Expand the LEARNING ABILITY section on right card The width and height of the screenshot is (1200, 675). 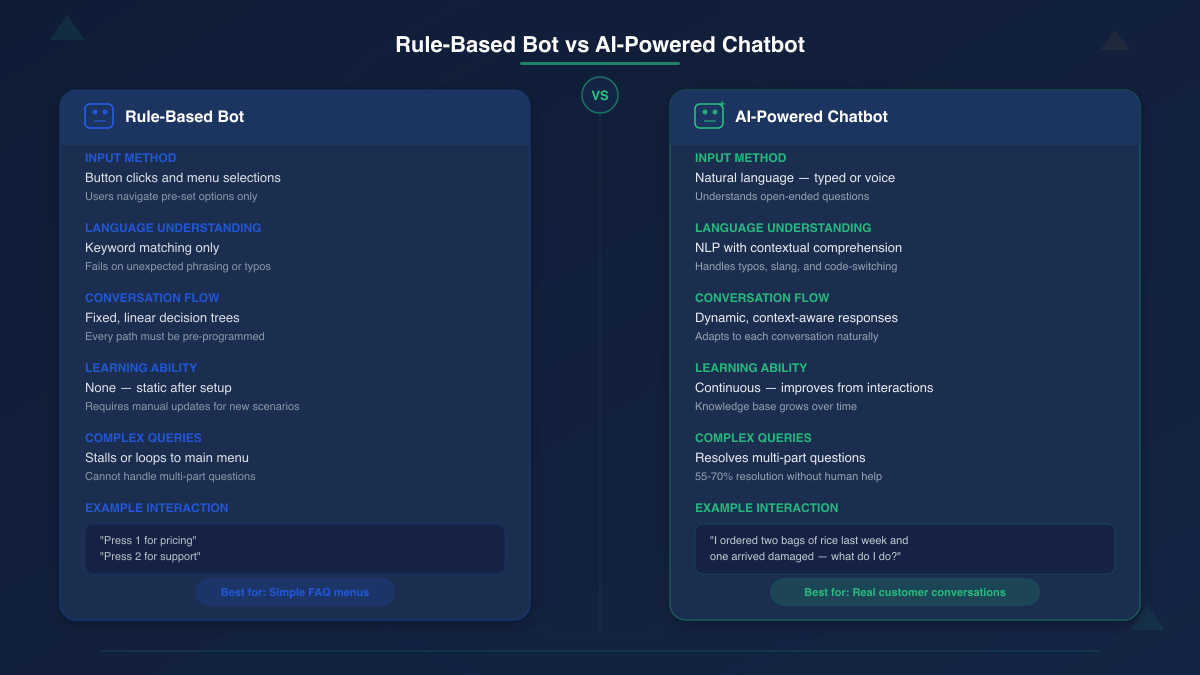point(751,367)
